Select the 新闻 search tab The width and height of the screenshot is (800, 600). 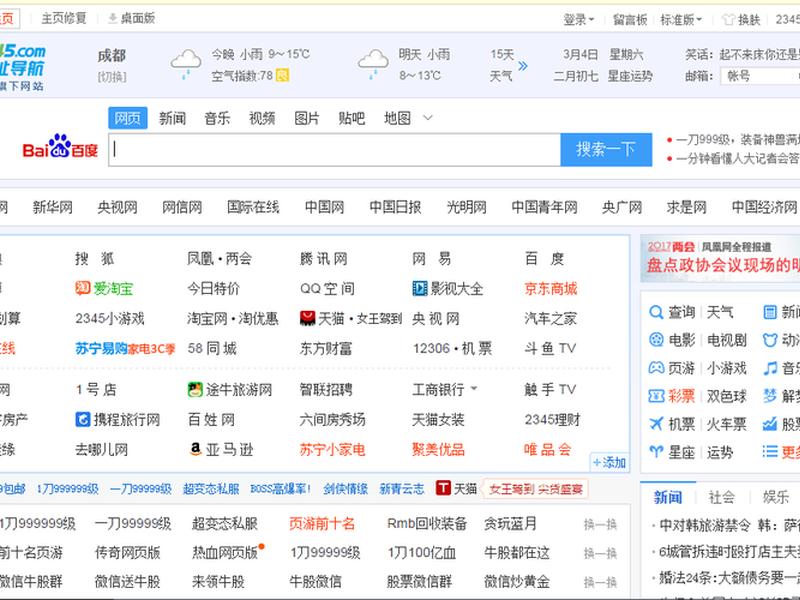pos(172,118)
